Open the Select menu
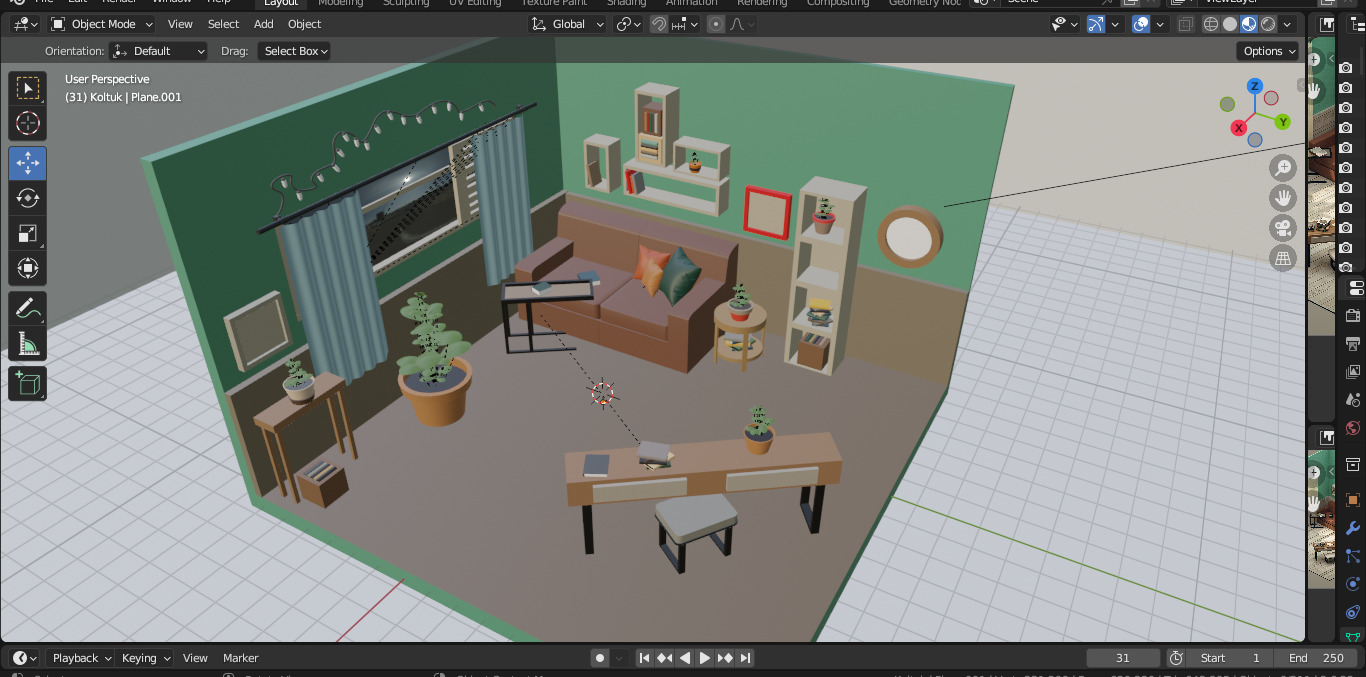 click(223, 24)
